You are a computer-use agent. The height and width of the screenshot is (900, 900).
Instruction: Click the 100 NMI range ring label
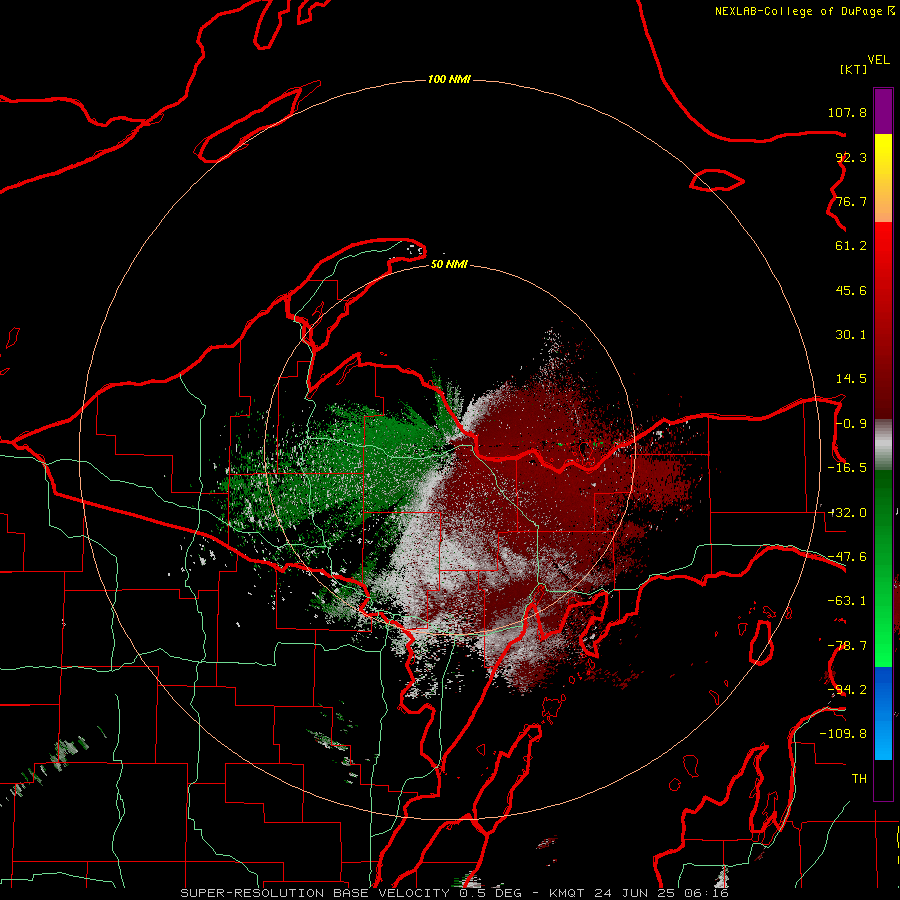point(449,79)
